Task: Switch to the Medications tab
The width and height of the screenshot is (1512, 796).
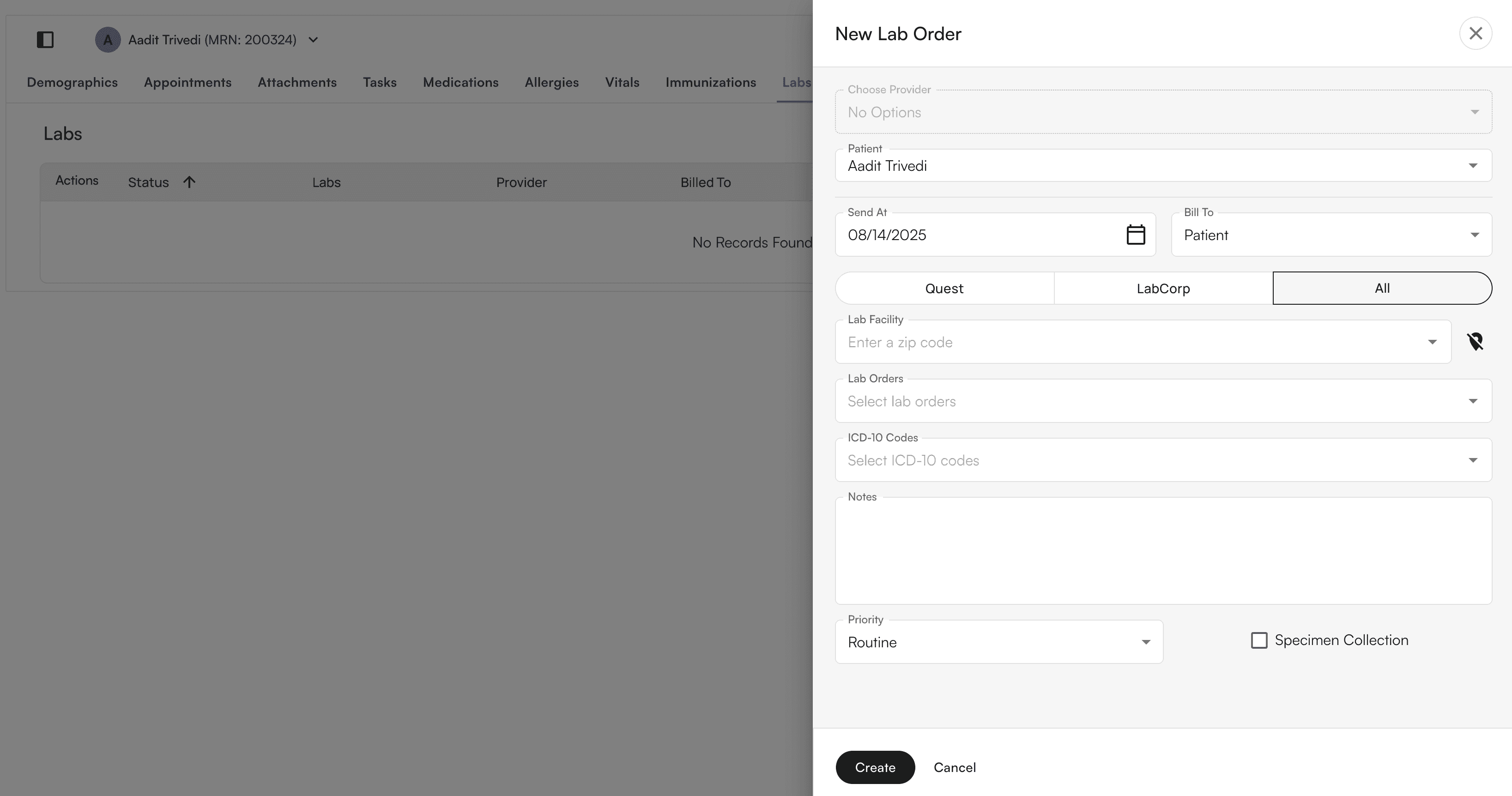Action: click(x=460, y=82)
